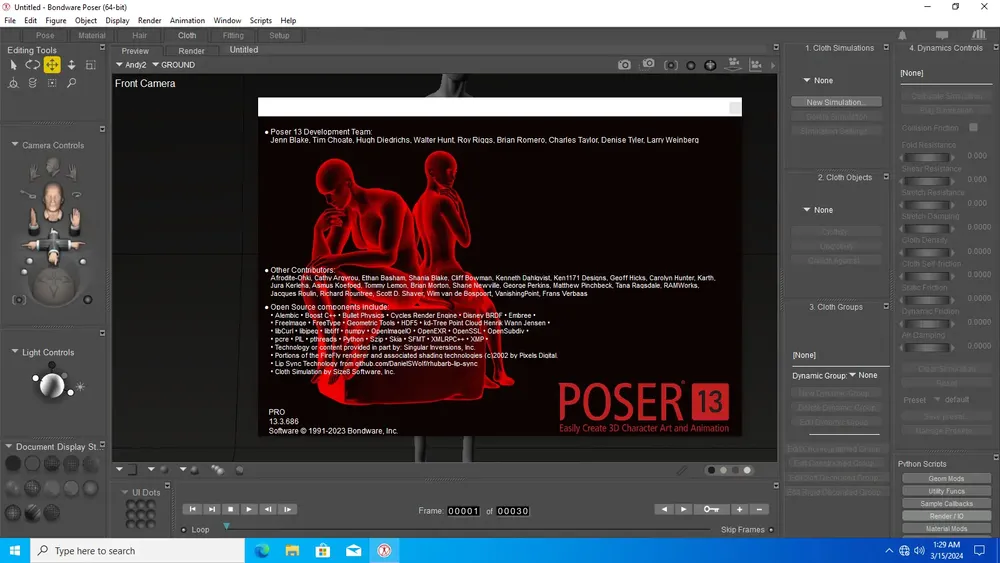Select the Rotate editing tool
The width and height of the screenshot is (1000, 563).
click(x=33, y=65)
